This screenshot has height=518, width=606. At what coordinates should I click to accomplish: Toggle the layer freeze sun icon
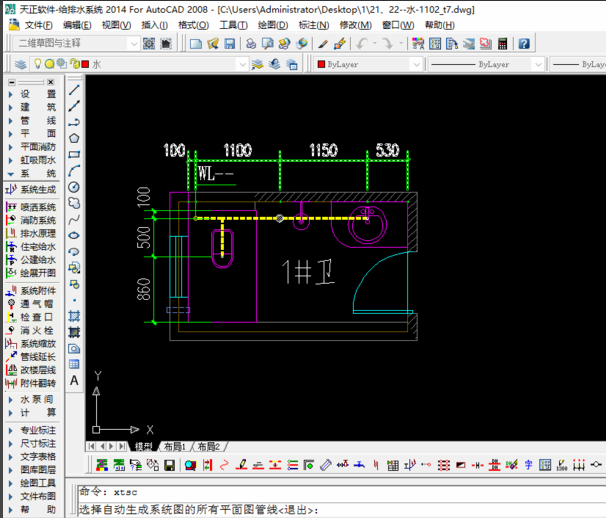tap(49, 64)
